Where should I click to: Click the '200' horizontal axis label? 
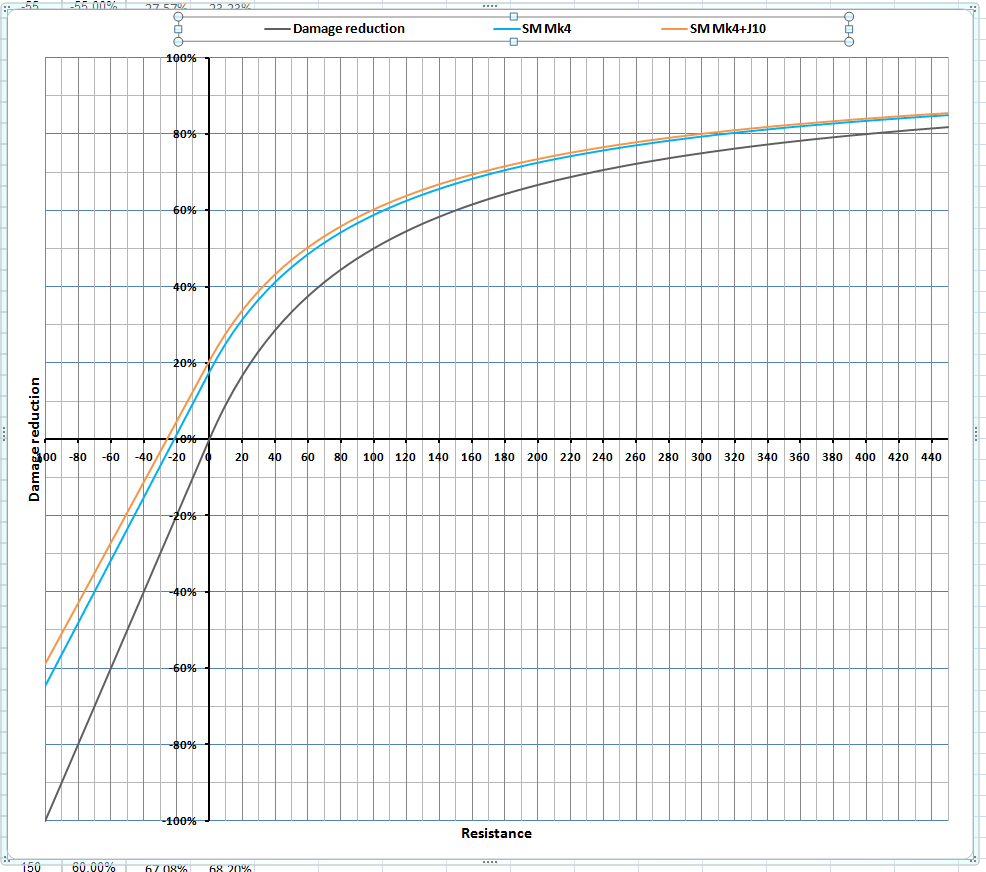[x=537, y=457]
